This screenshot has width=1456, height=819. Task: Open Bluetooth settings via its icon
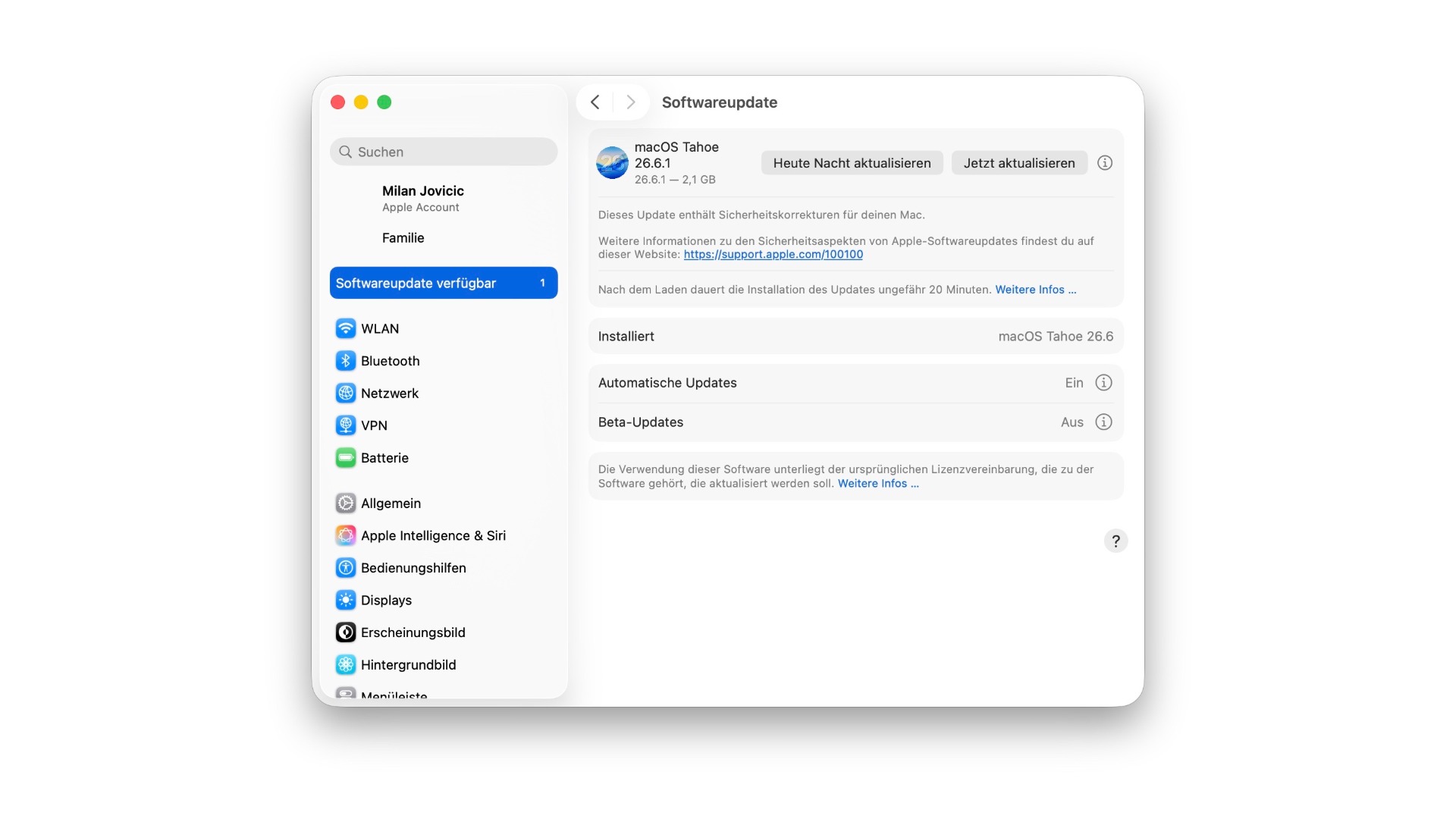[x=346, y=361]
